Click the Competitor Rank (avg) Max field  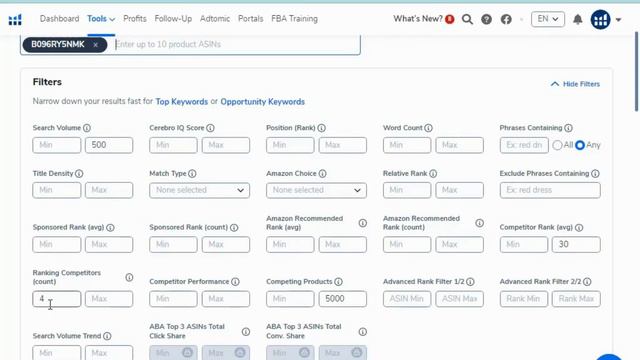[576, 244]
